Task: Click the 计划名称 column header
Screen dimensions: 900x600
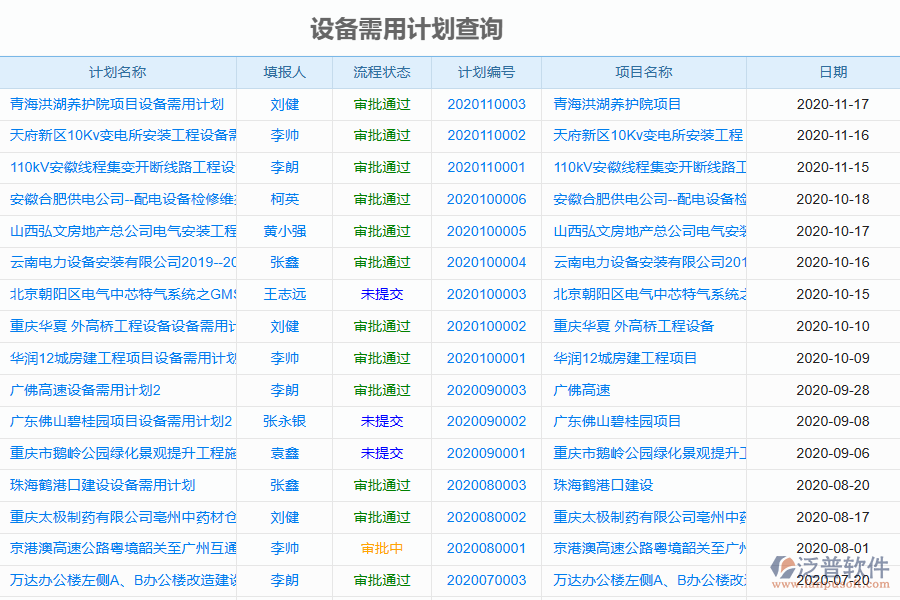Action: pyautogui.click(x=117, y=72)
